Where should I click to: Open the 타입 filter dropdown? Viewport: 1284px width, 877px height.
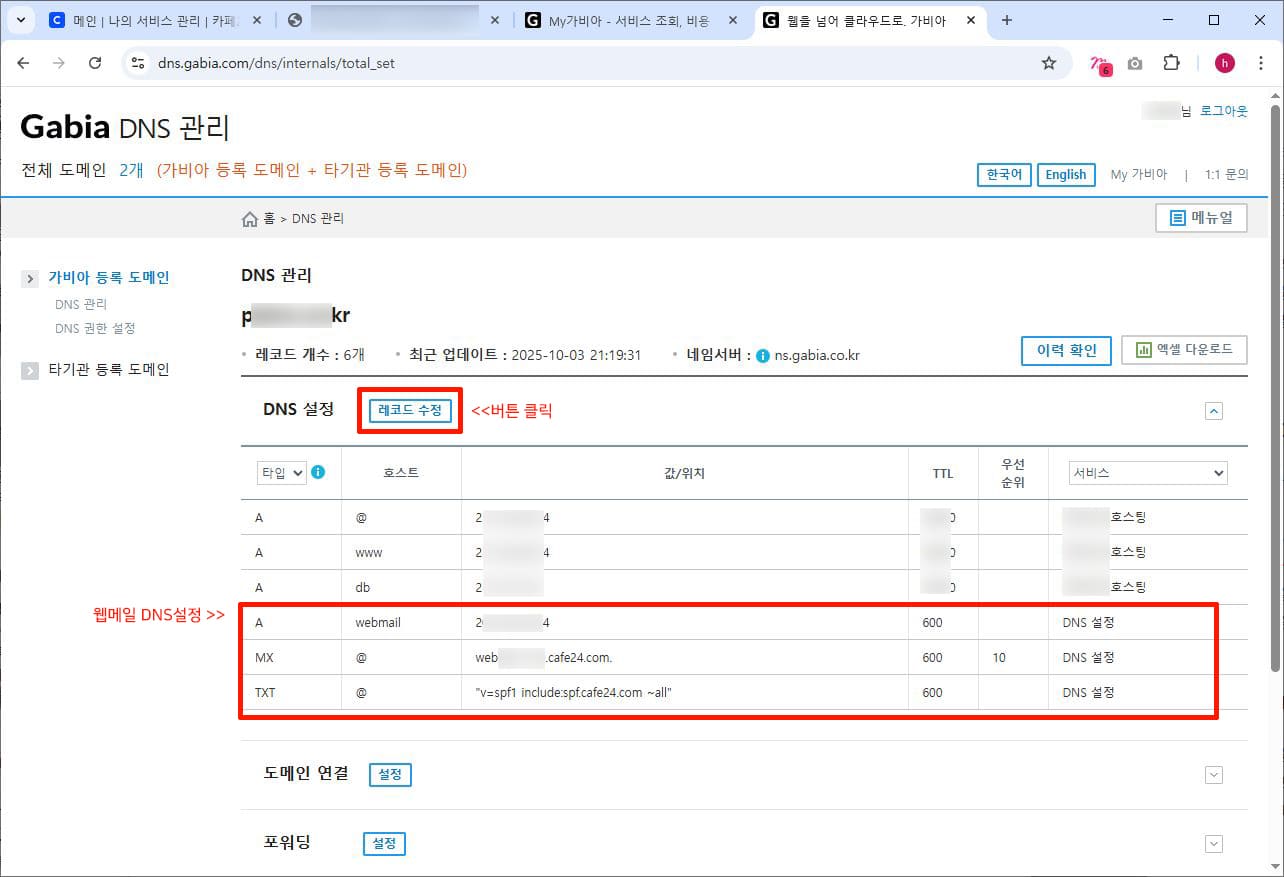pos(281,473)
